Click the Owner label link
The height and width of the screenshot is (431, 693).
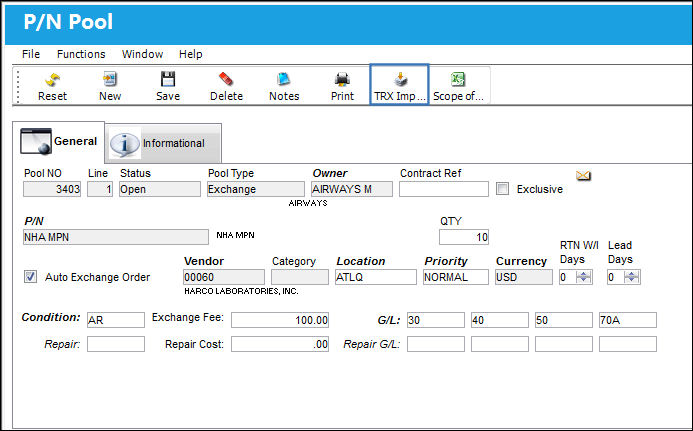[x=330, y=173]
